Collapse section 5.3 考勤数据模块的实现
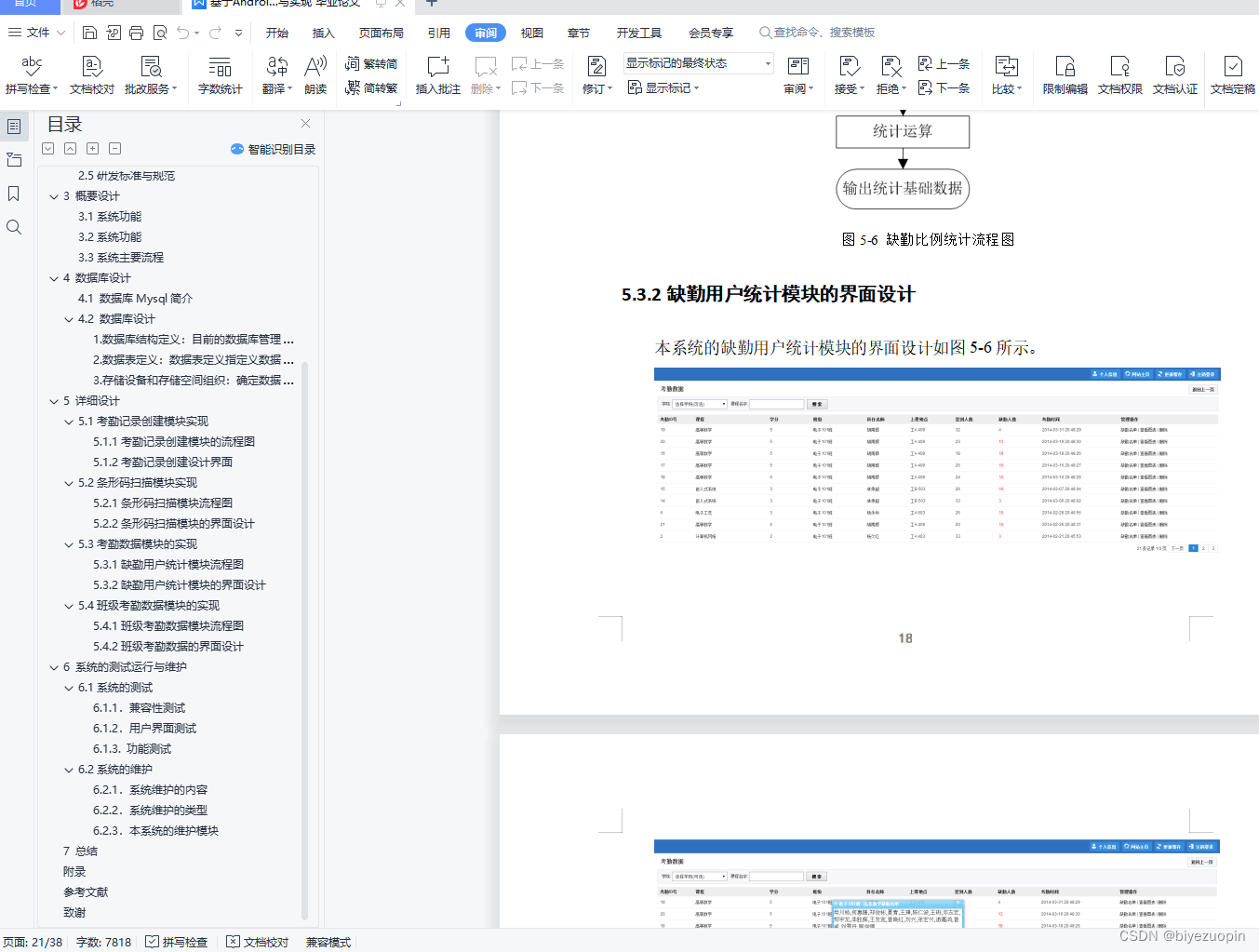1259x952 pixels. (69, 544)
